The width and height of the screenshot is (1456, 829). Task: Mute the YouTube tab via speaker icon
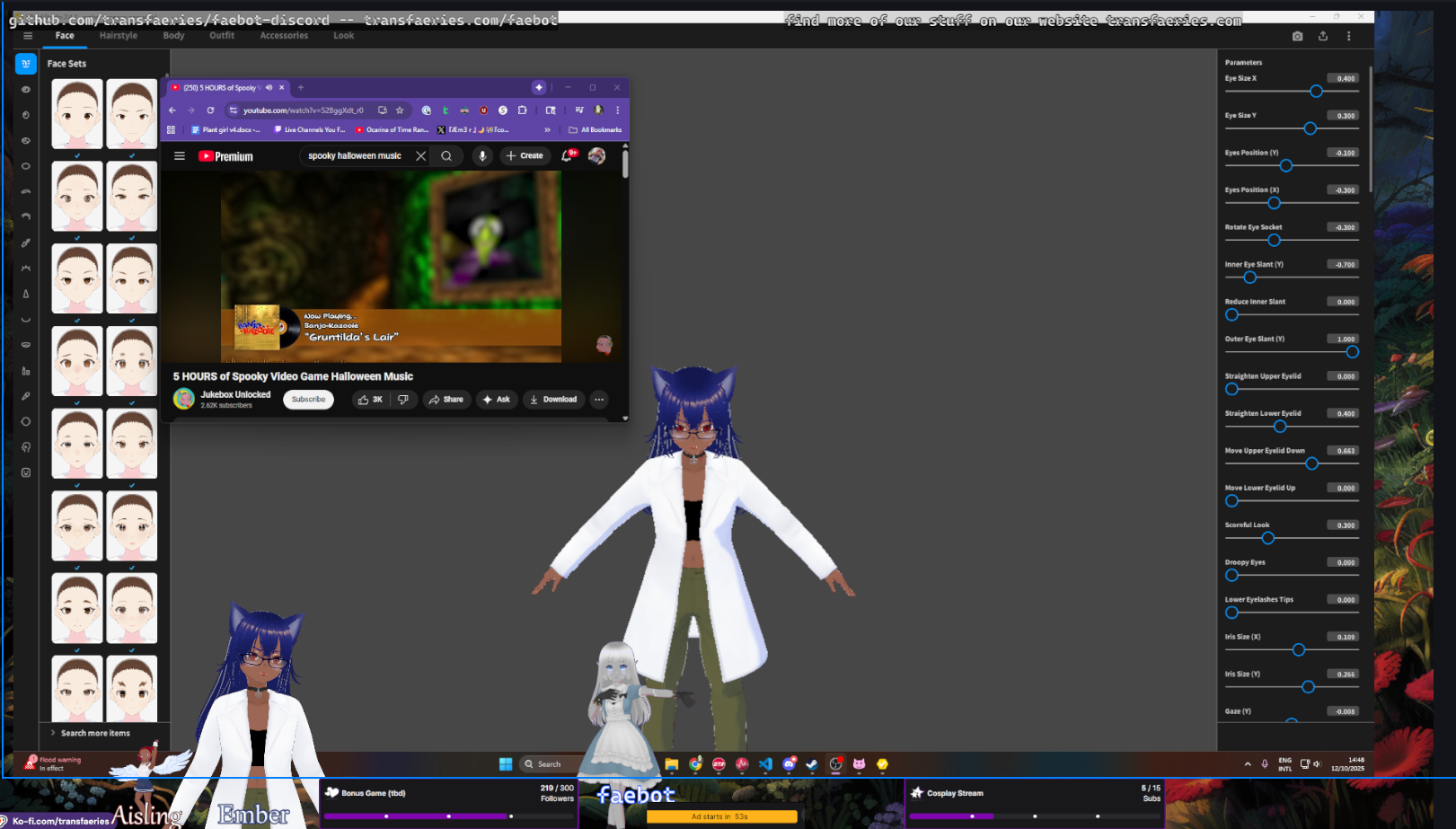coord(269,88)
